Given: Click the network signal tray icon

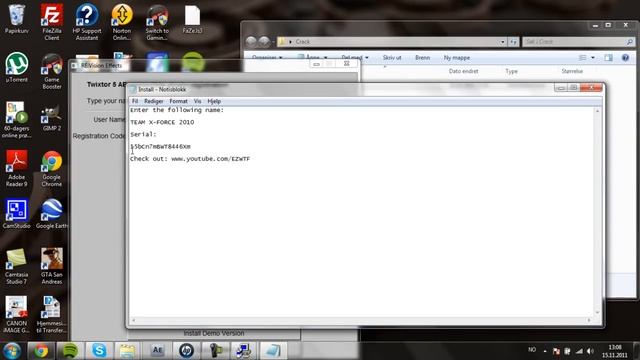Looking at the screenshot, I should coord(579,351).
